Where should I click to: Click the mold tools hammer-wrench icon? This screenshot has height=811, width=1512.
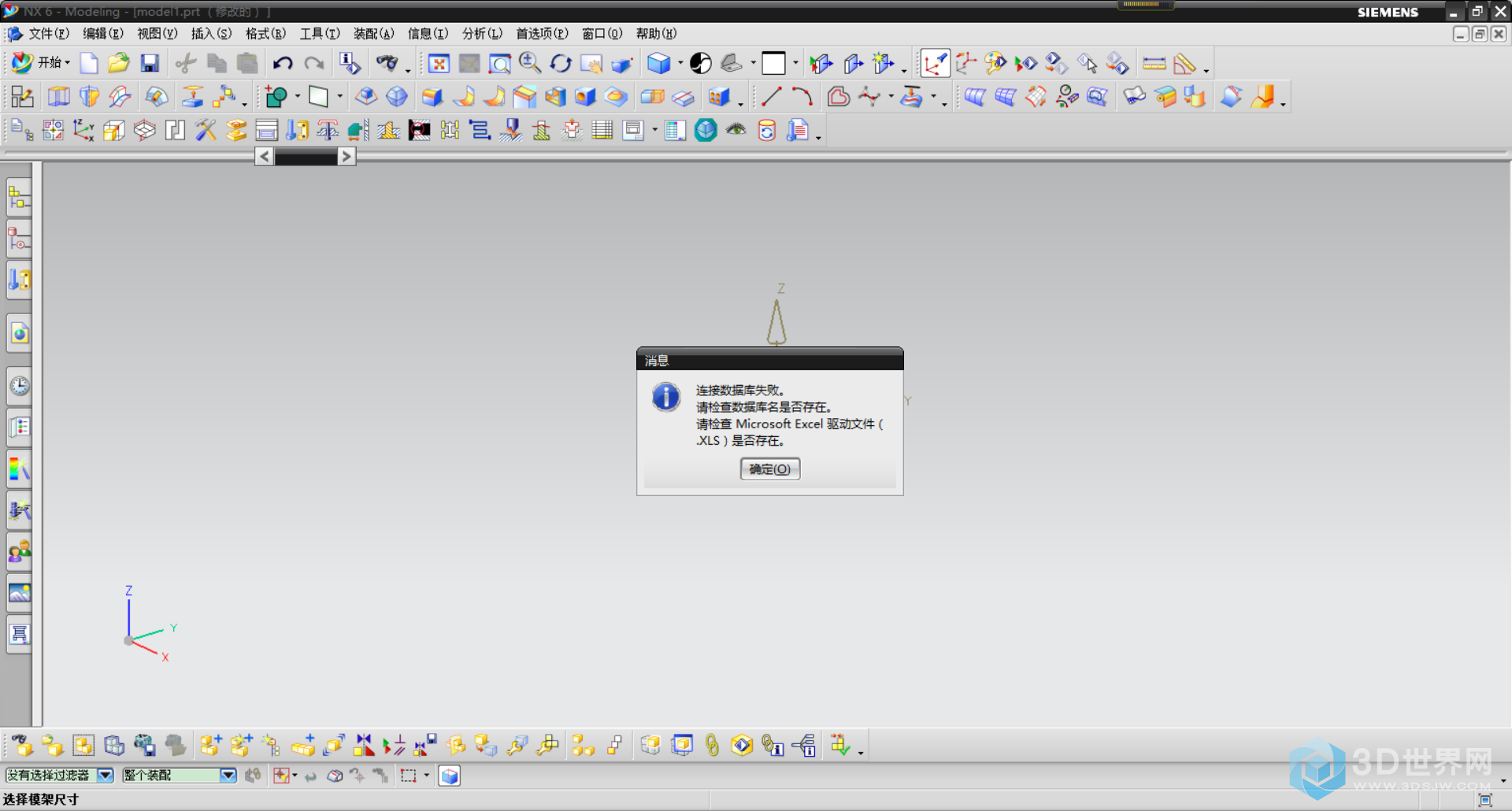pos(206,130)
